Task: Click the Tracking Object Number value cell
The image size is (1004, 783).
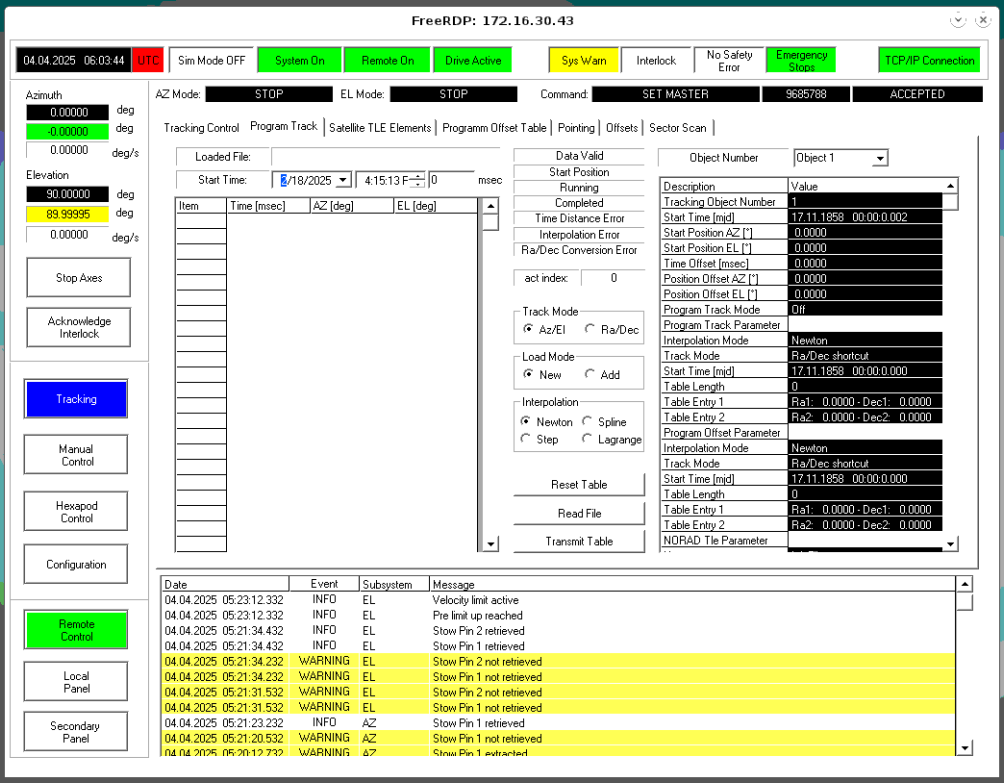Action: (x=865, y=202)
